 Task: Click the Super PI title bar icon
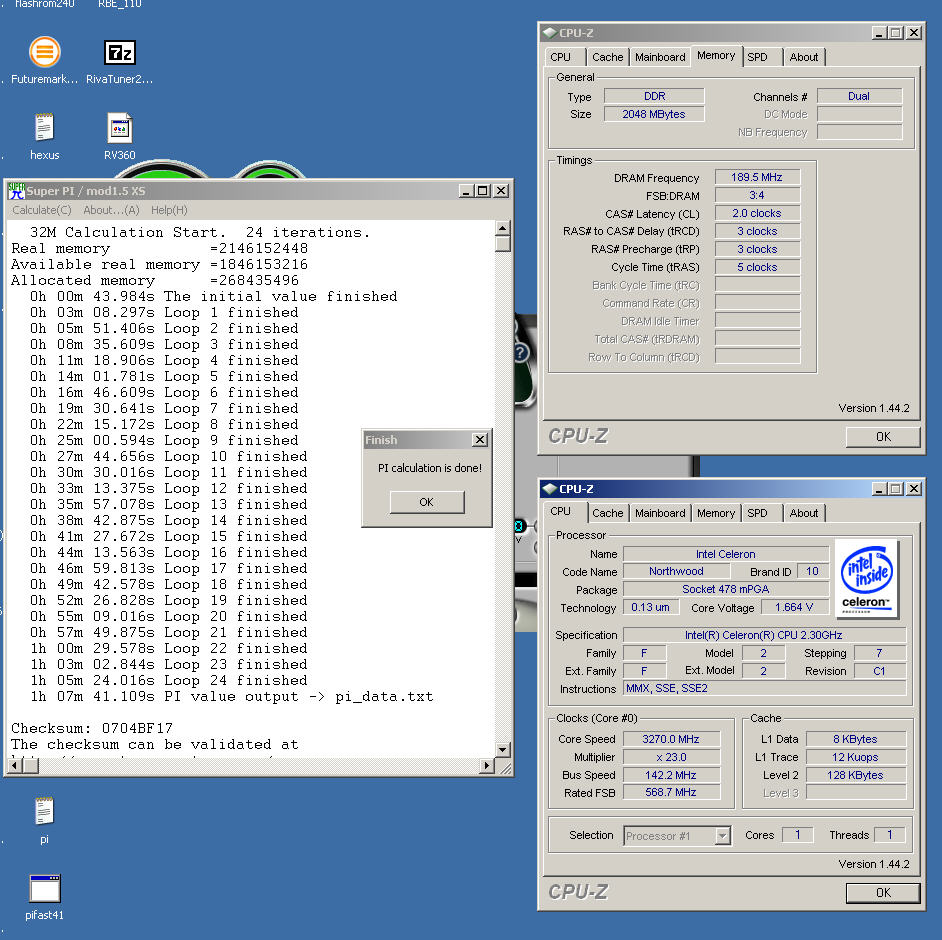[x=16, y=191]
